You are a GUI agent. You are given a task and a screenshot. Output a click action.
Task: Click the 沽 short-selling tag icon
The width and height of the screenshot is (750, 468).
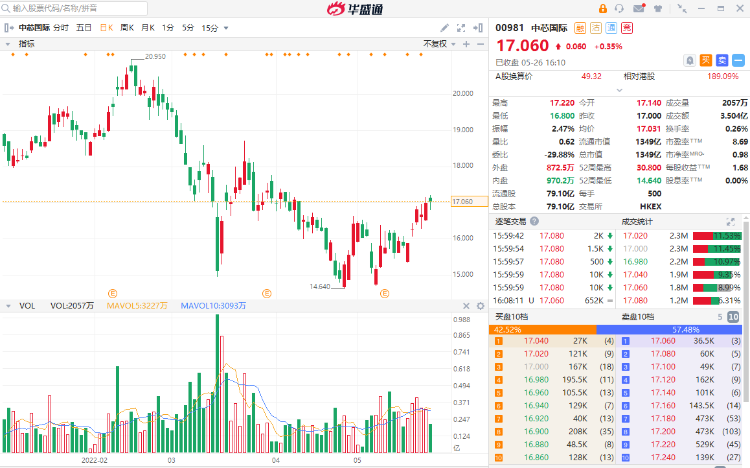click(x=596, y=28)
